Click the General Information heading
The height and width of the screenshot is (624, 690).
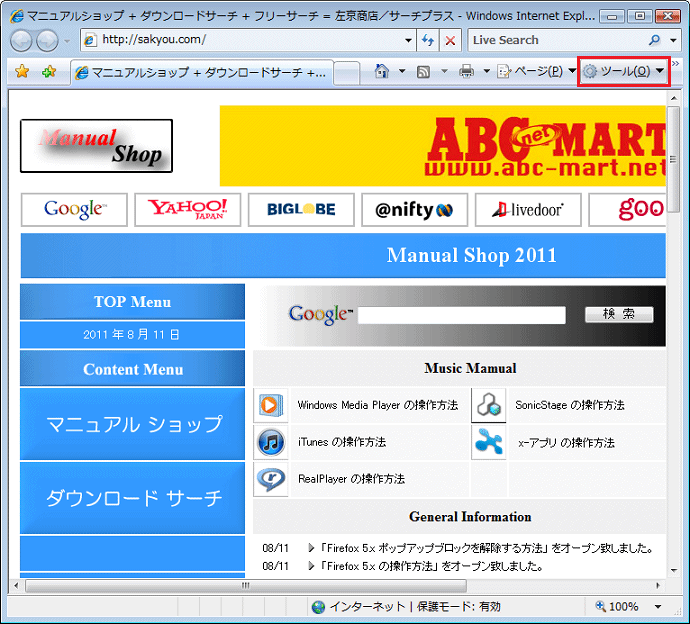click(x=470, y=517)
